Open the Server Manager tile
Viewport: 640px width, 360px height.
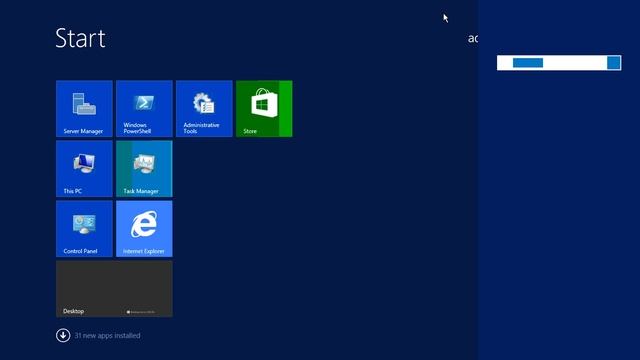(84, 109)
